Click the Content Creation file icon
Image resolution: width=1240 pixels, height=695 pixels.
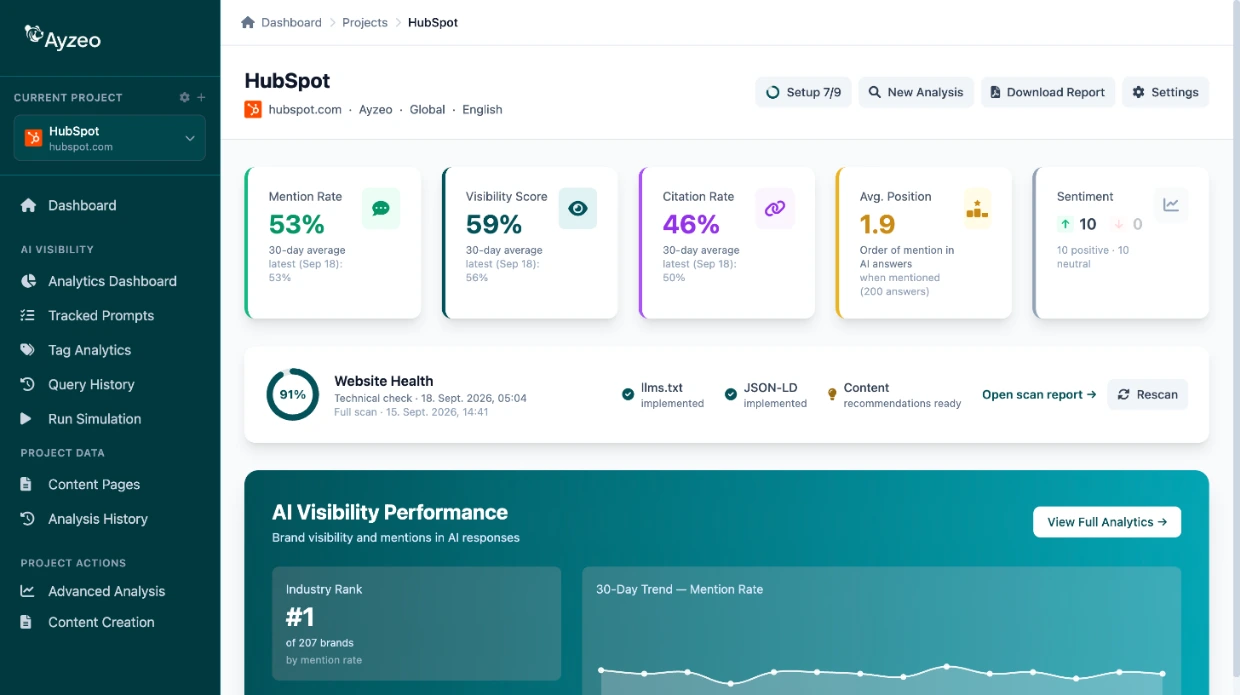[27, 622]
